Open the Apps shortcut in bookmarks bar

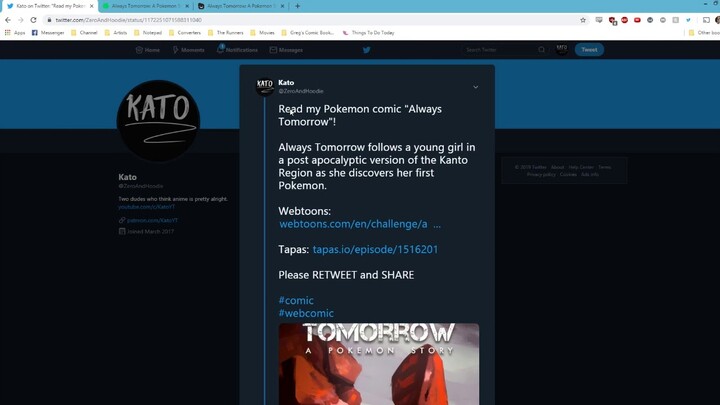15,33
